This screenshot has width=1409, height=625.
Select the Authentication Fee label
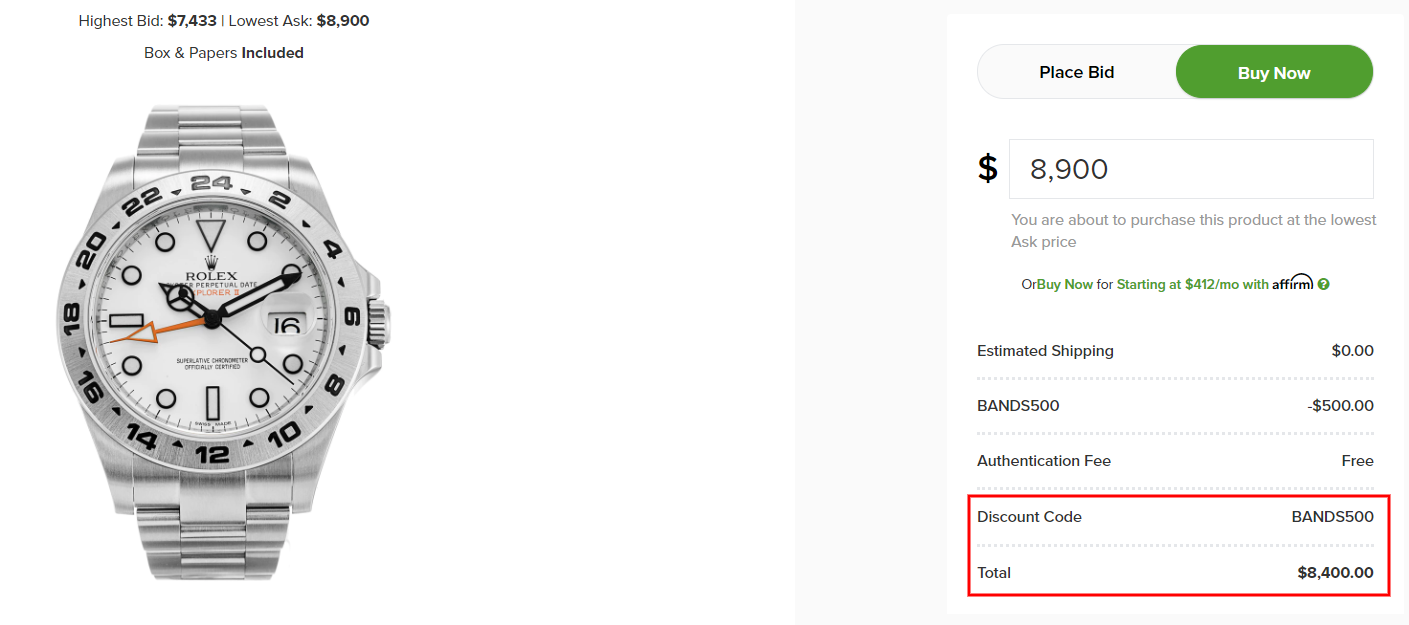tap(1044, 461)
